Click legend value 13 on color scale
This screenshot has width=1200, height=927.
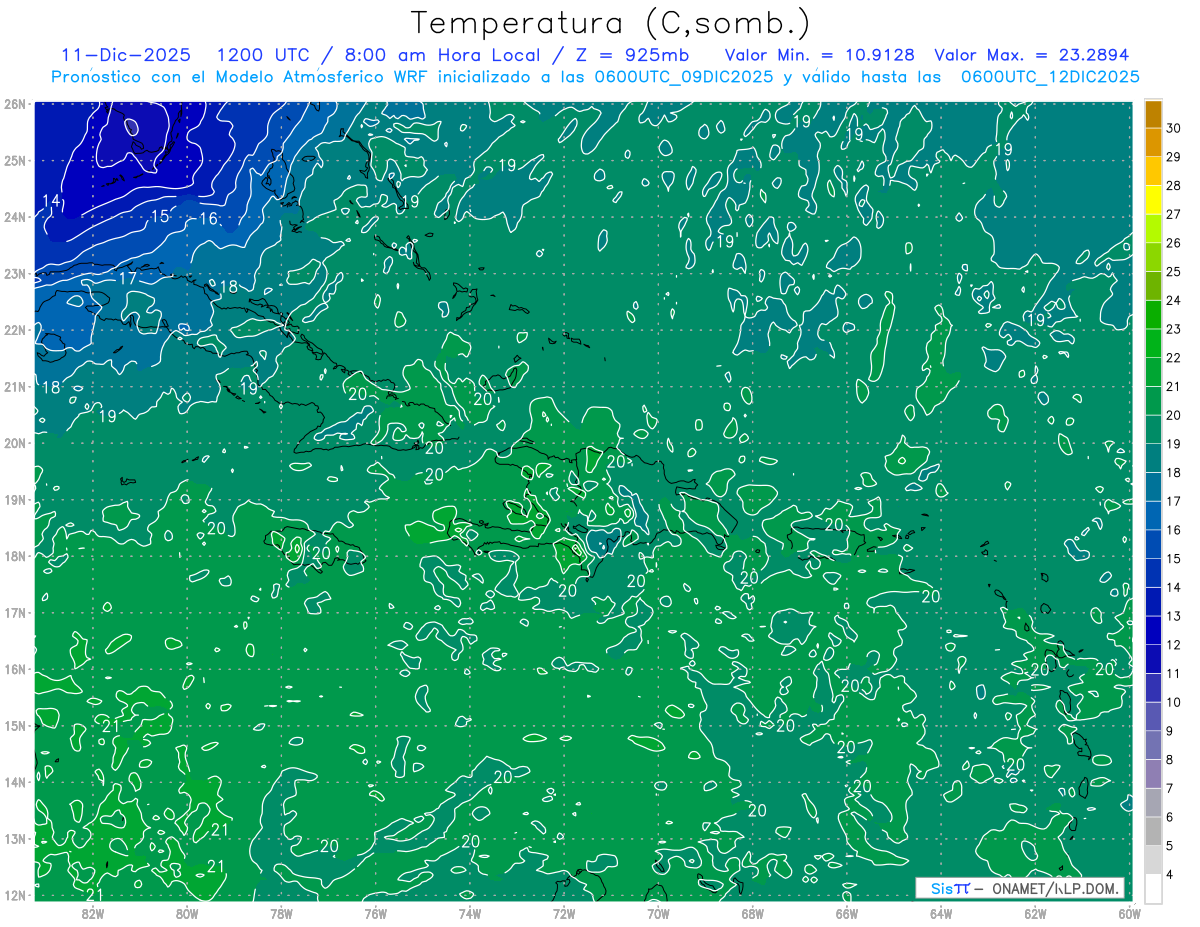tap(1174, 616)
